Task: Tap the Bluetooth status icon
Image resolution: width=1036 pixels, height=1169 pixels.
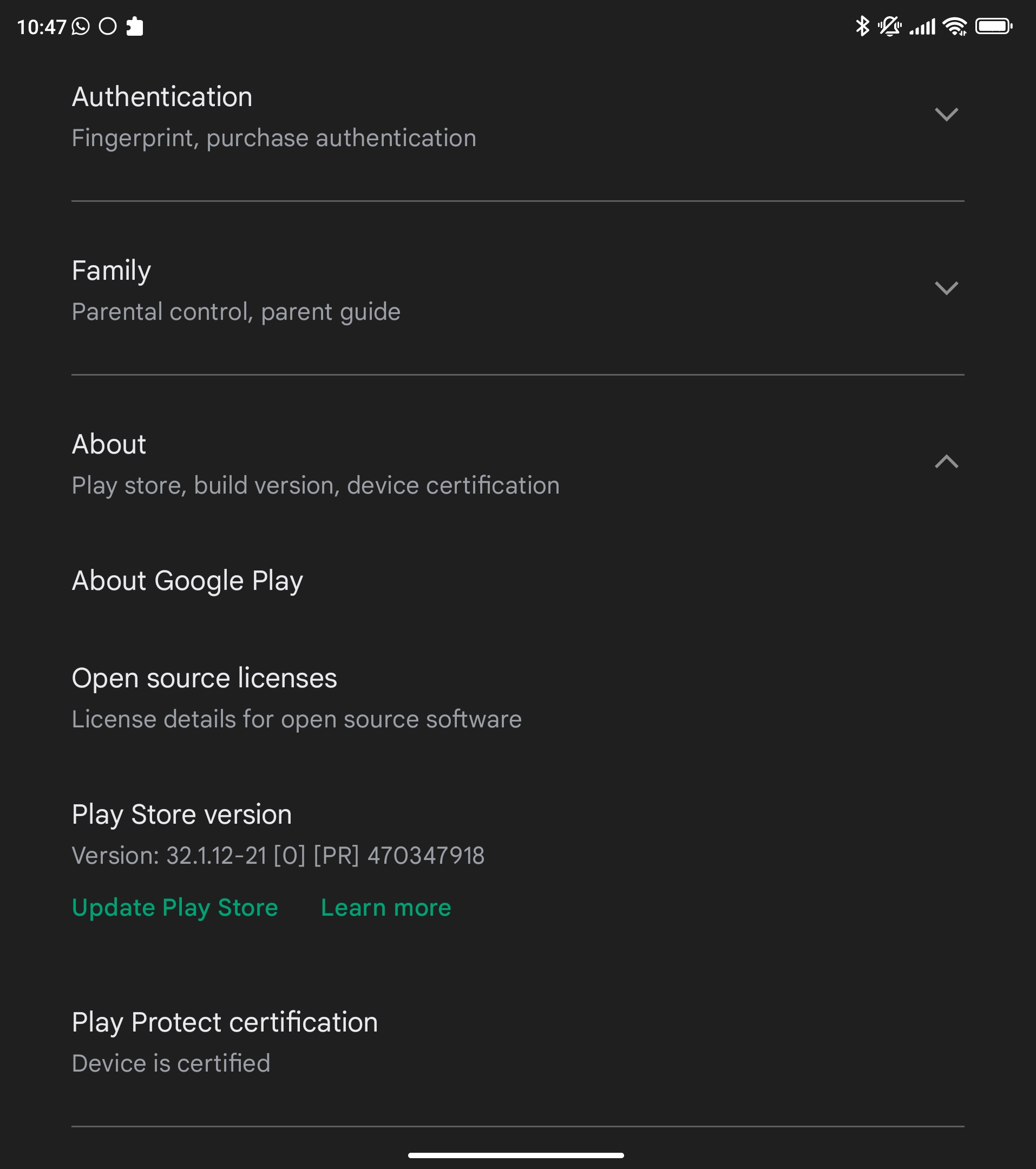Action: (862, 27)
